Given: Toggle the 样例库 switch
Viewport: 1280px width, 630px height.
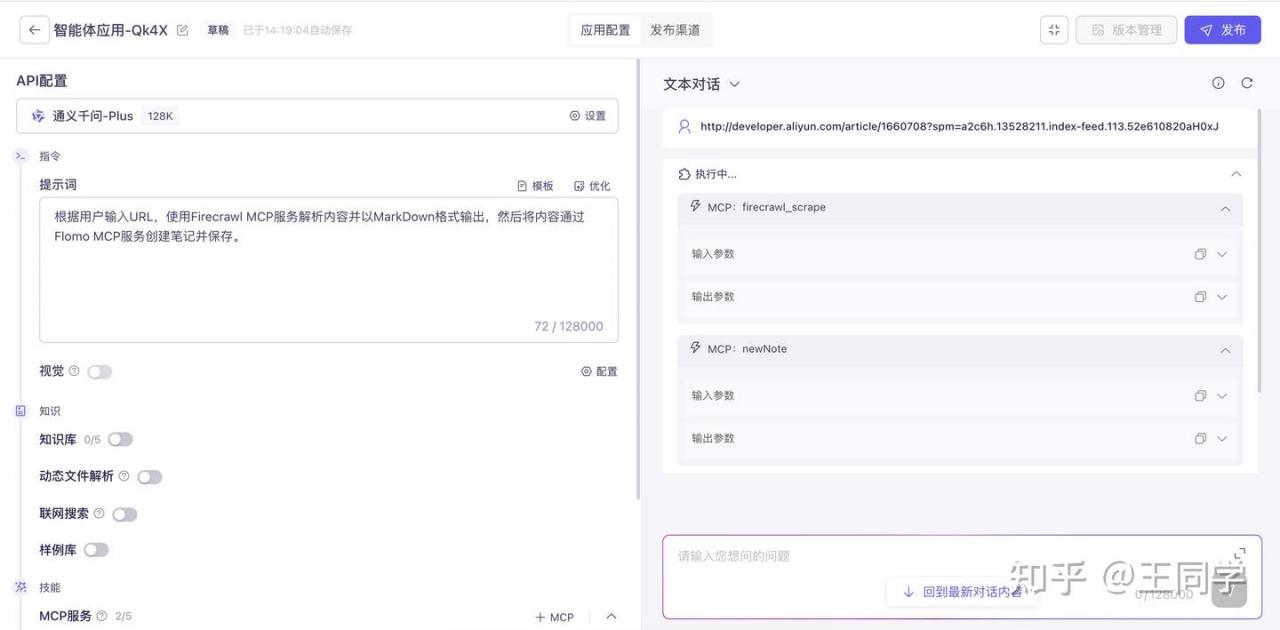Looking at the screenshot, I should (96, 550).
